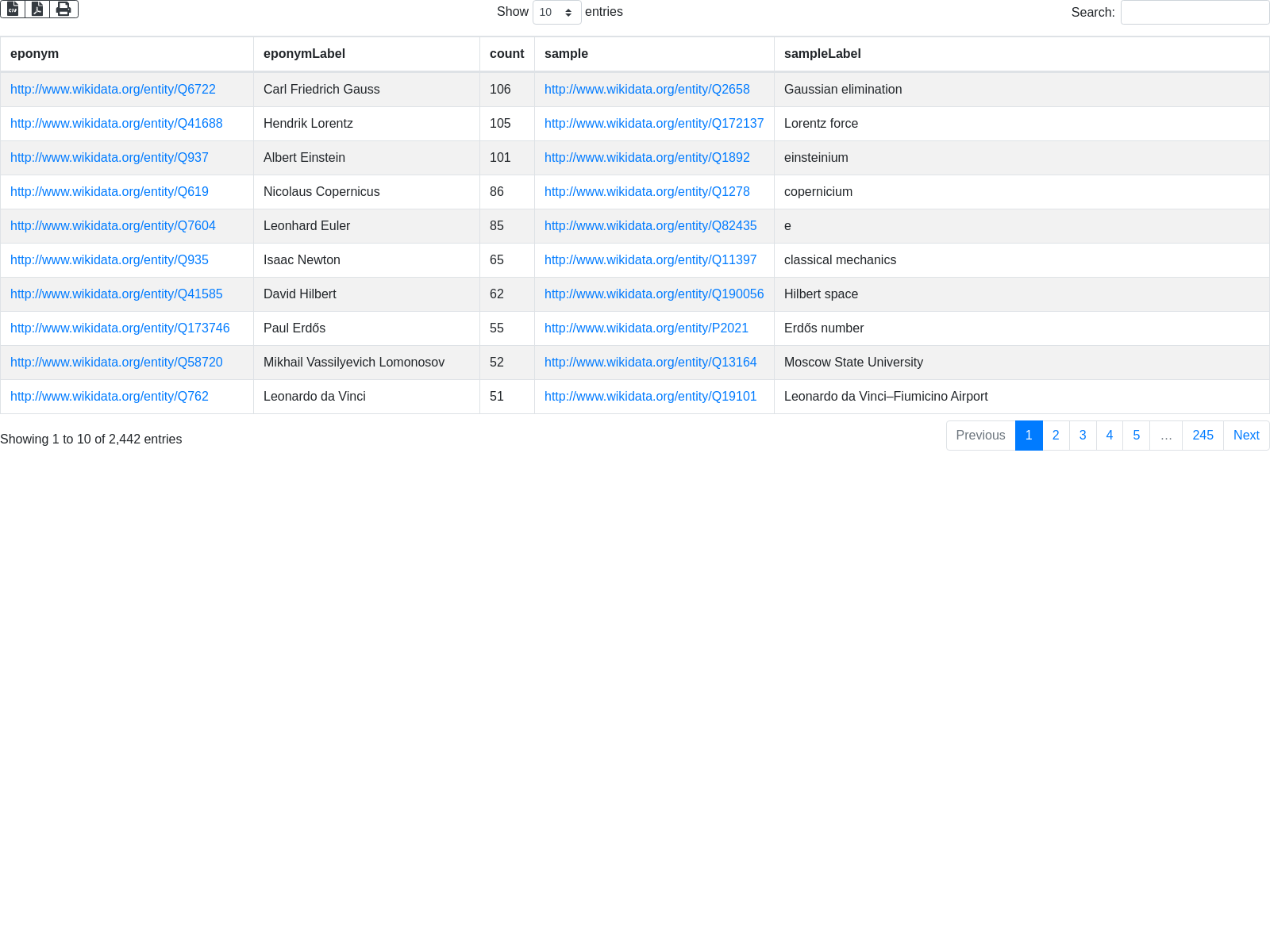Jump to page 5 of results

pyautogui.click(x=1136, y=436)
